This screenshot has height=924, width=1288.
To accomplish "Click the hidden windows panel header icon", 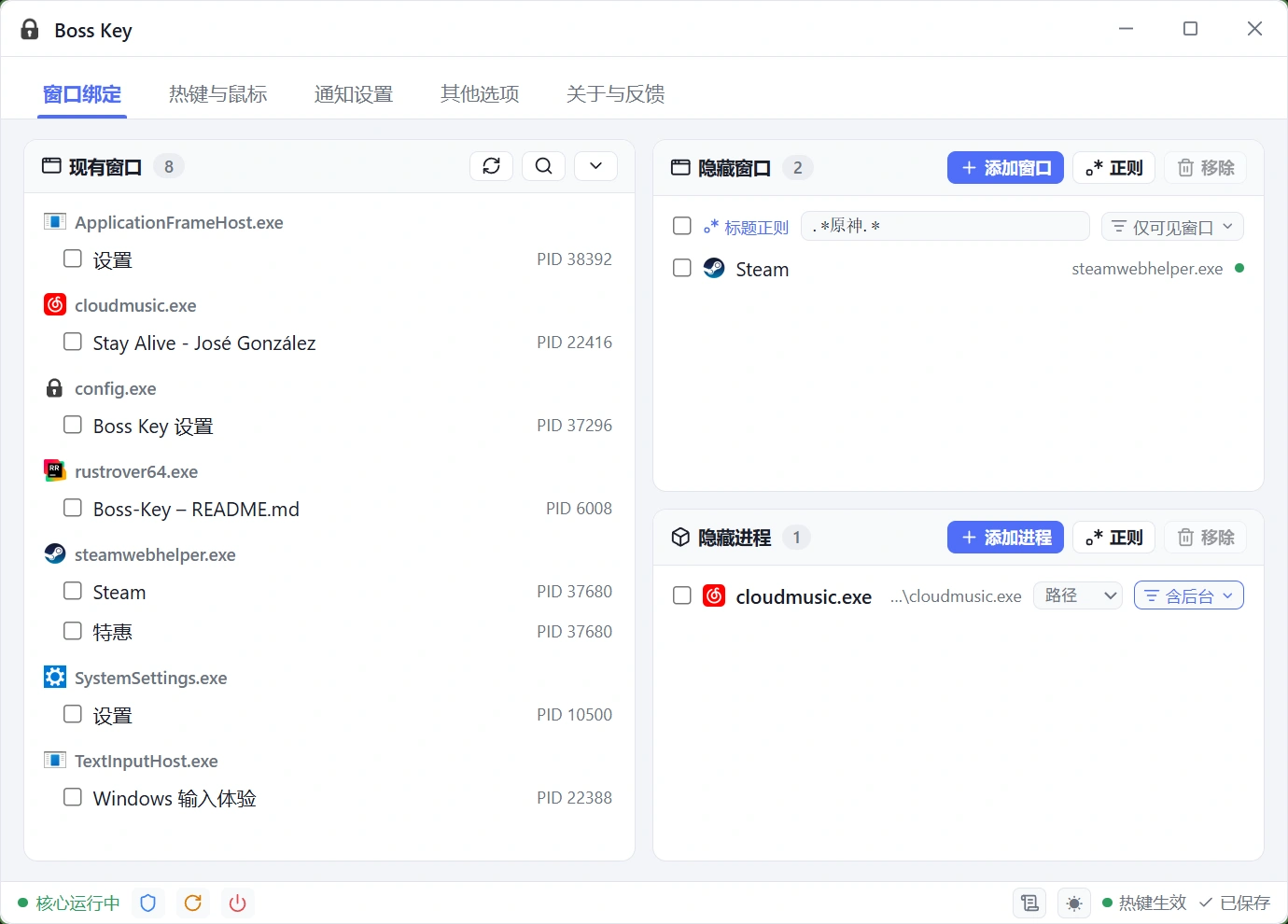I will 680,167.
